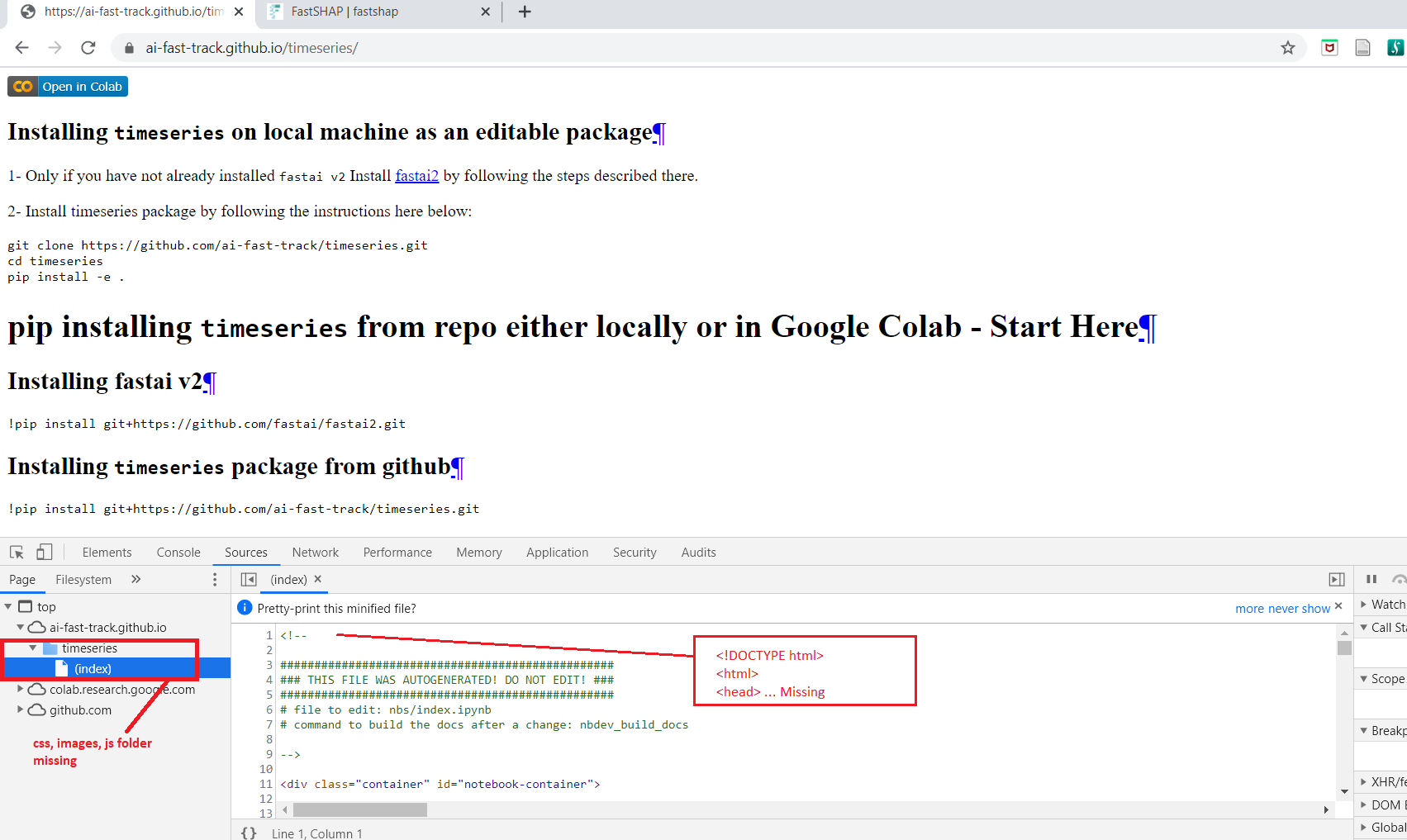Open a new browser tab
The image size is (1407, 840).
pos(525,12)
